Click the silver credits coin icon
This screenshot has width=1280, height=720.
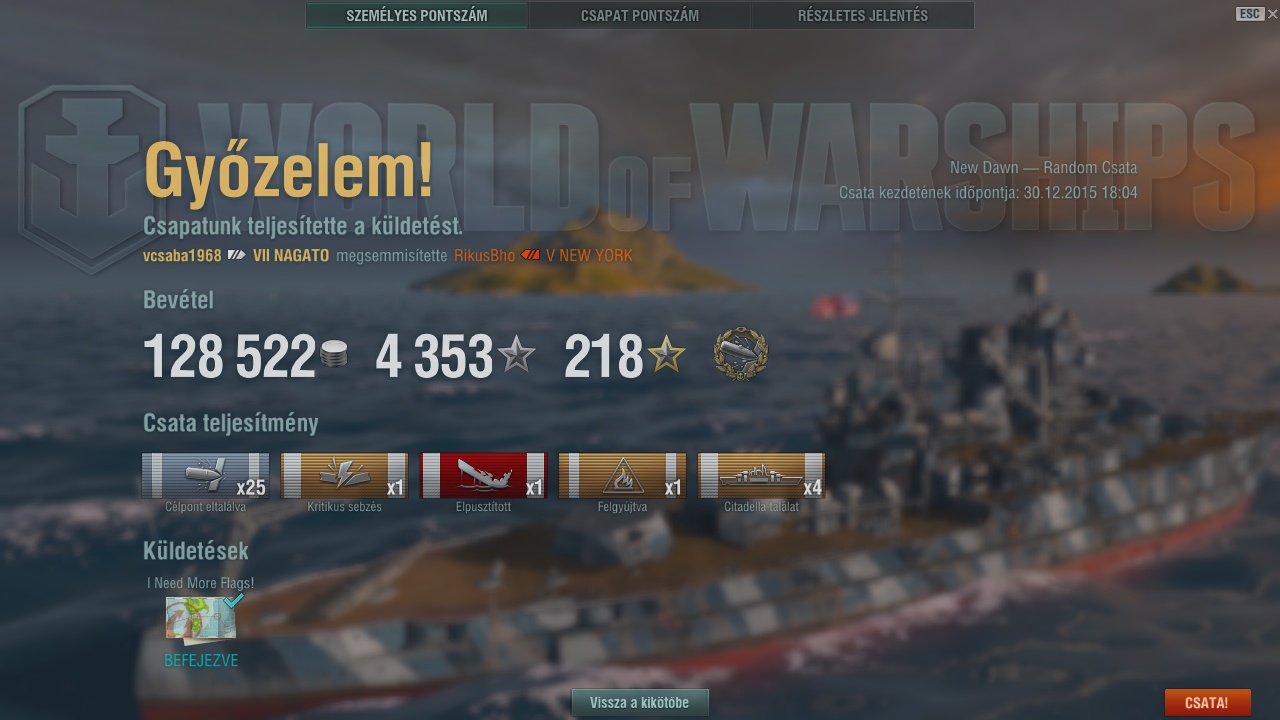(x=334, y=355)
